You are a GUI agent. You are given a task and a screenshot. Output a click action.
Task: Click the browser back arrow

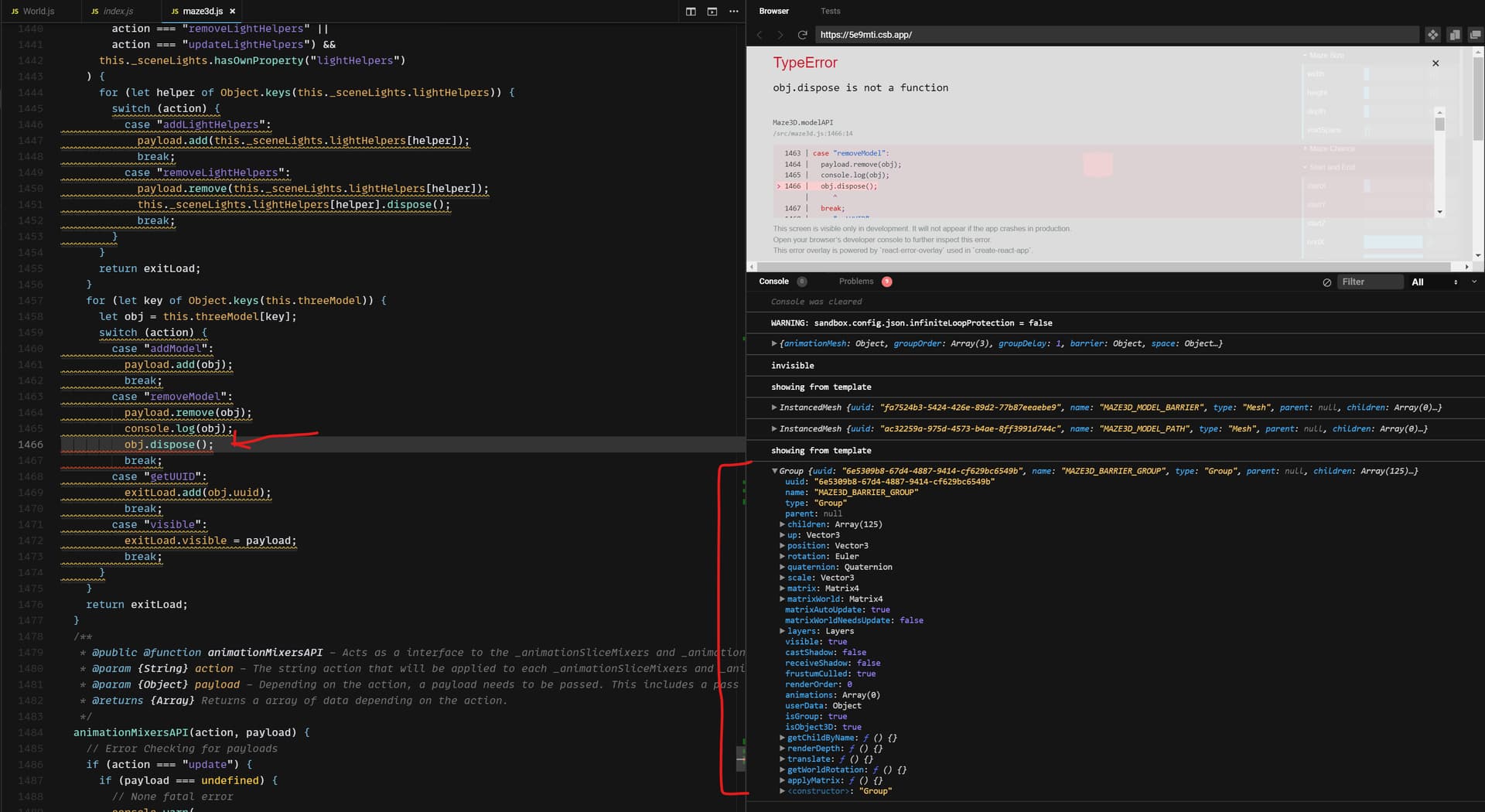[x=760, y=35]
